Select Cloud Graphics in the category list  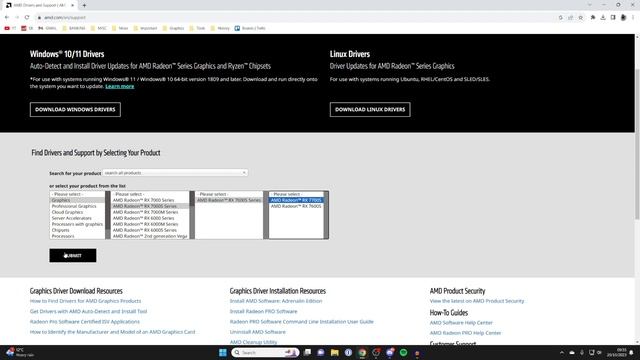click(77, 212)
